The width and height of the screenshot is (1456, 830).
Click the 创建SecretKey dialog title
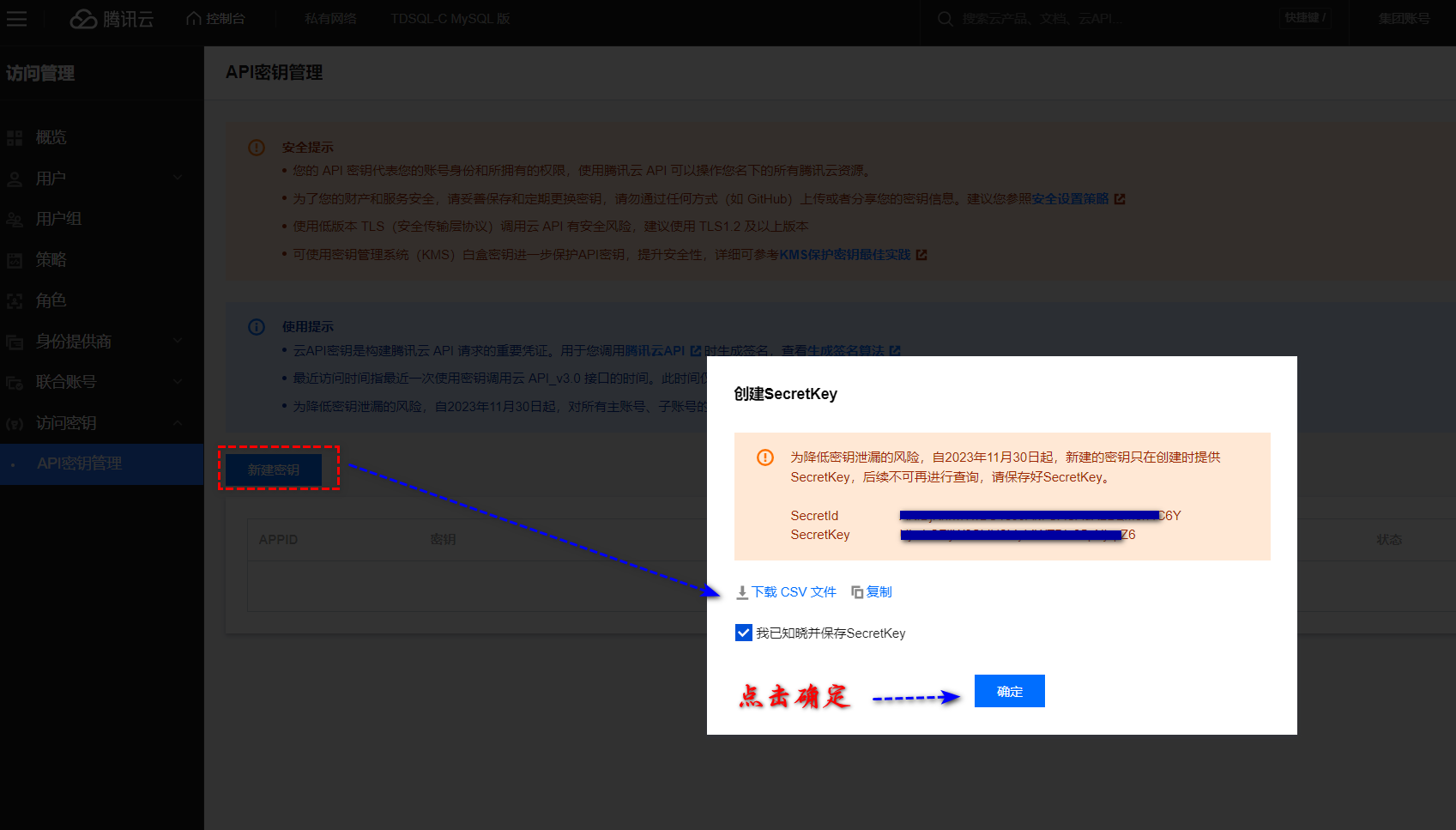tap(785, 394)
